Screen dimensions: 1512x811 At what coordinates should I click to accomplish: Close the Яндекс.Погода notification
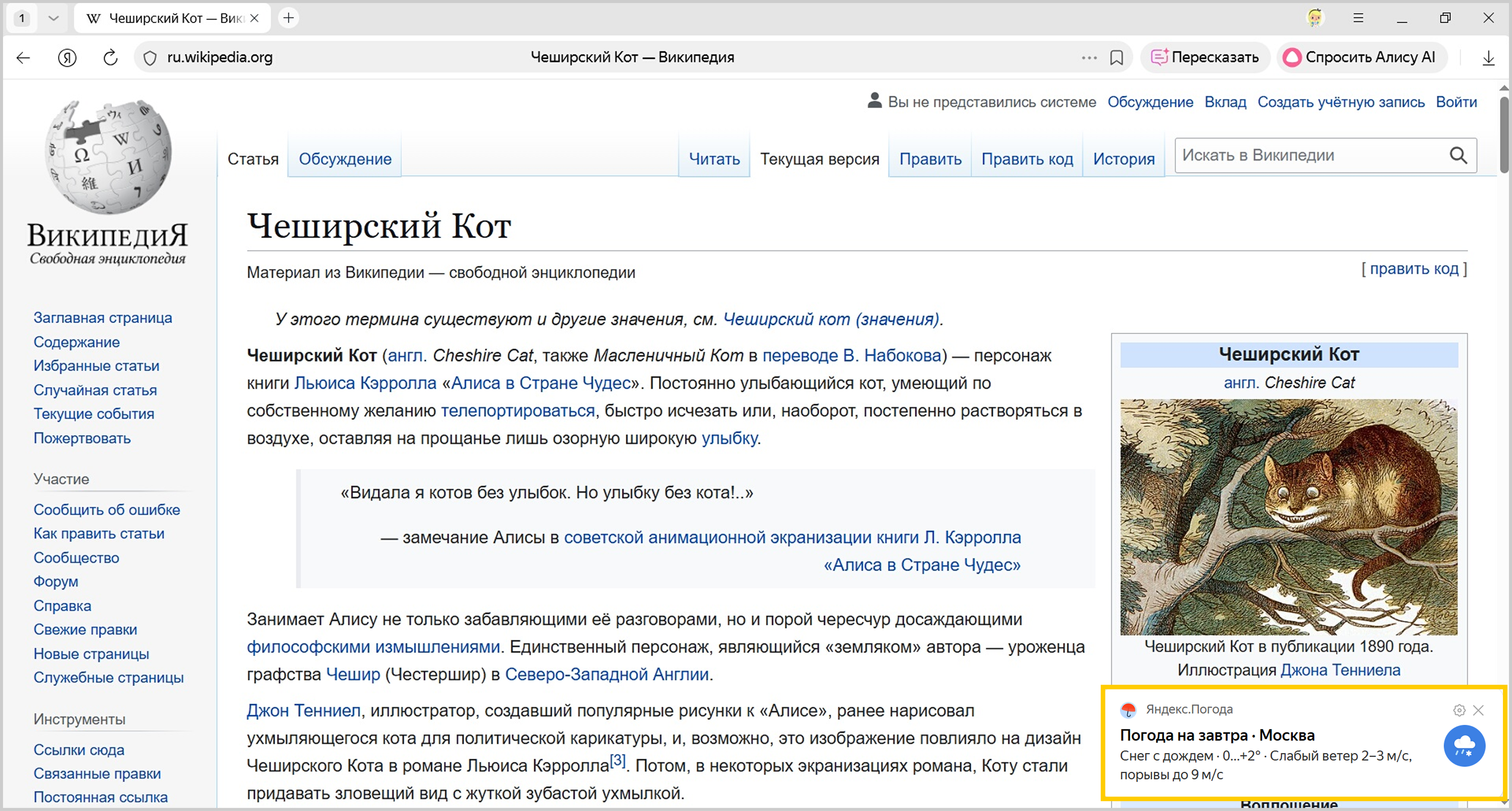click(1478, 710)
